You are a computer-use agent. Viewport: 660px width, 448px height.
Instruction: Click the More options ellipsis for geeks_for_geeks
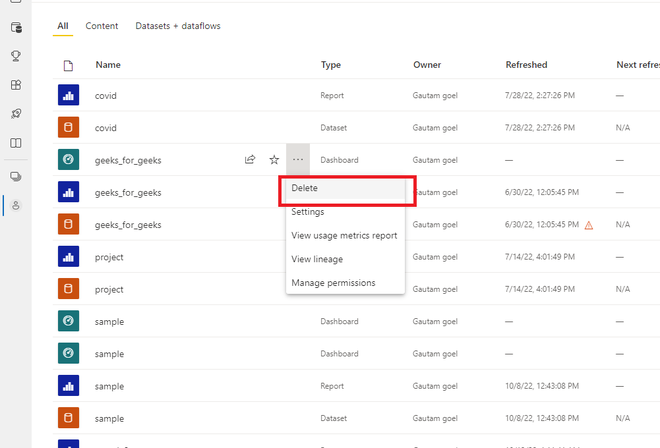(x=298, y=160)
